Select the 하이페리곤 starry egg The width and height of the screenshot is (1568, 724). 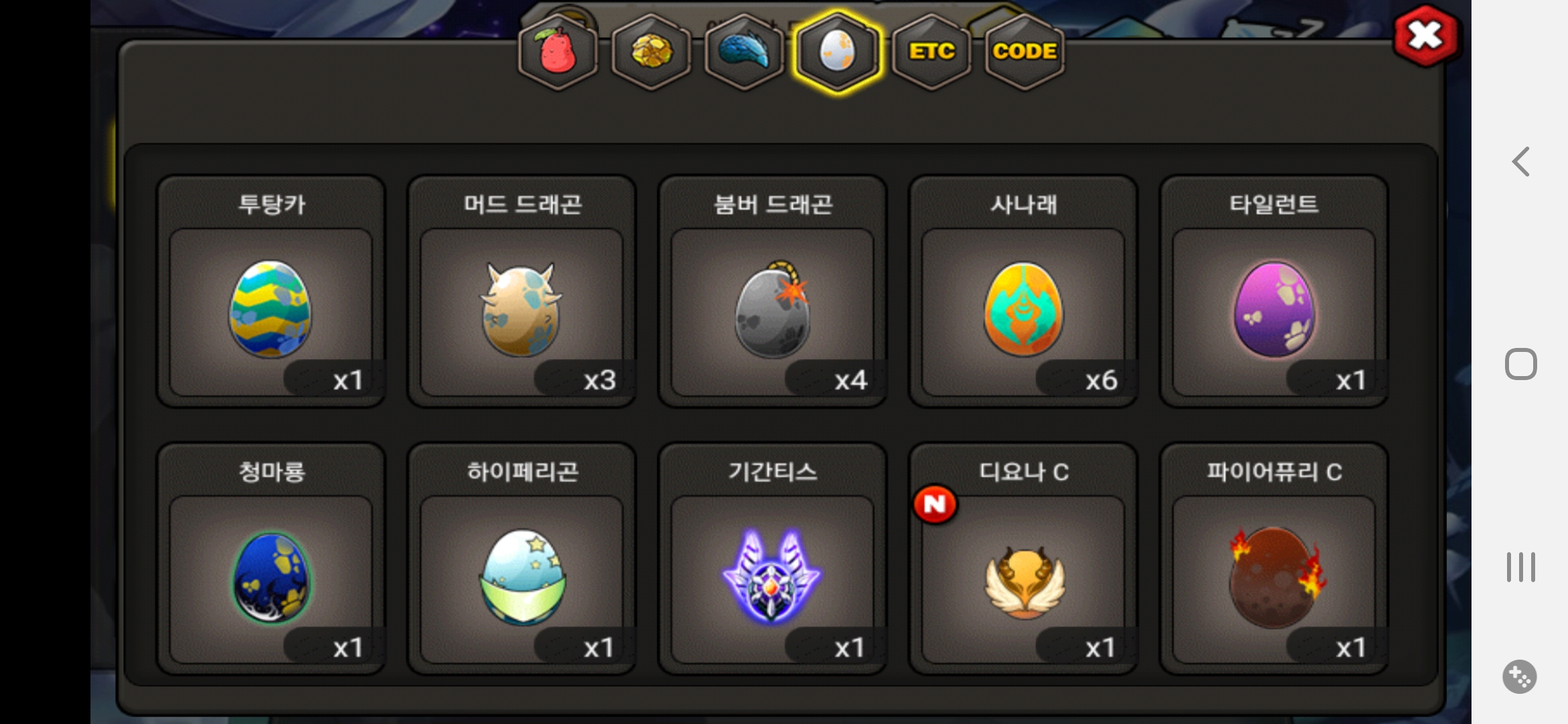coord(521,558)
